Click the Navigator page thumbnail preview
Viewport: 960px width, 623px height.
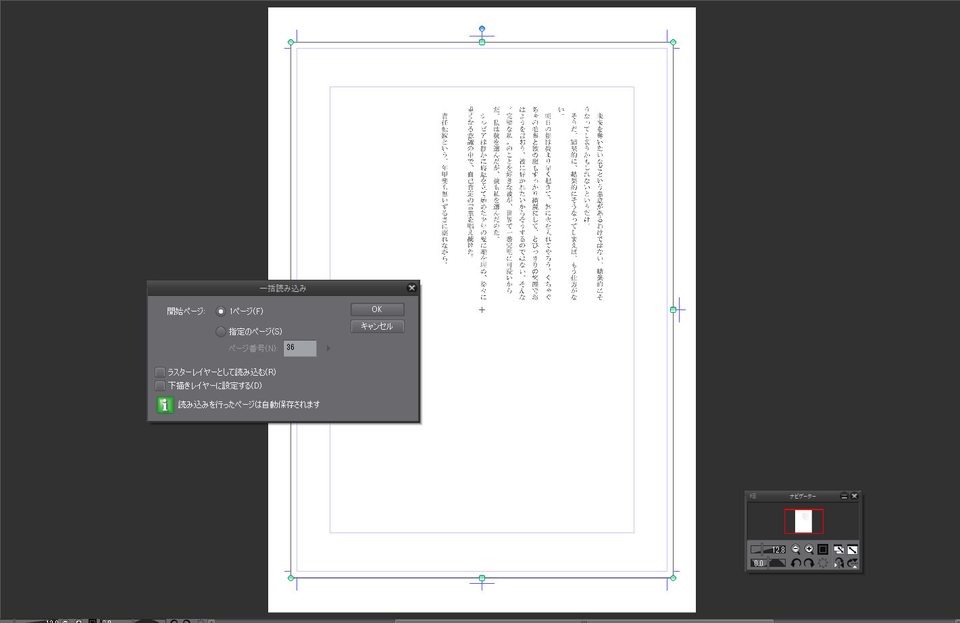click(803, 520)
